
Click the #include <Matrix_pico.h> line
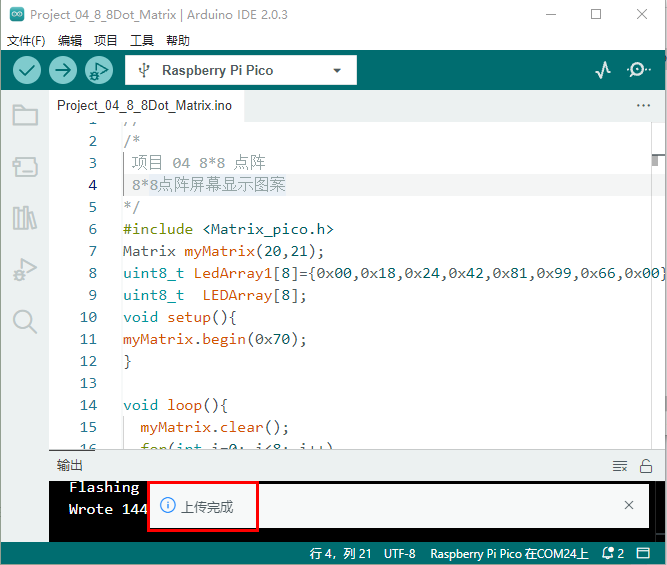228,229
